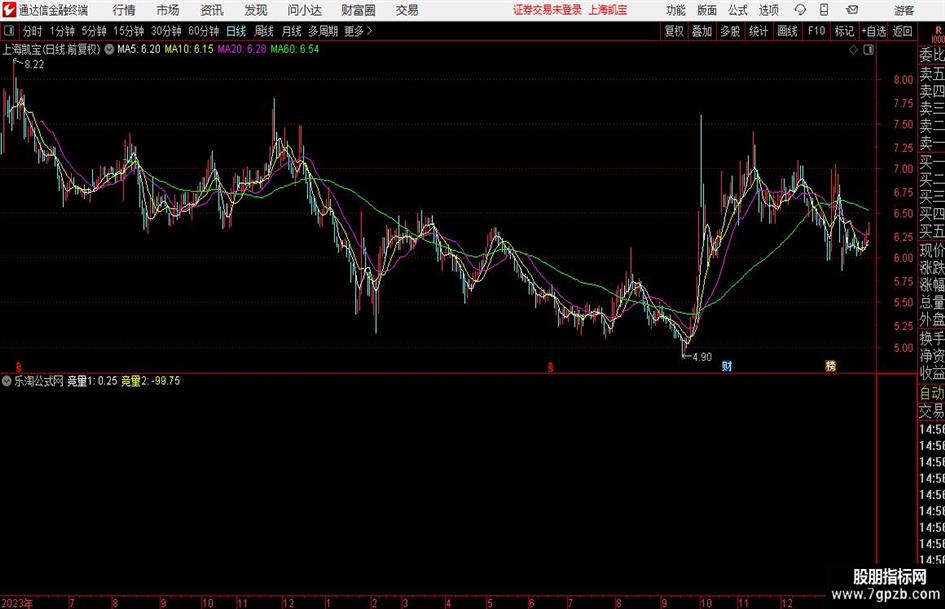945x609 pixels.
Task: Select the 周线 weekly period tab
Action: click(263, 31)
